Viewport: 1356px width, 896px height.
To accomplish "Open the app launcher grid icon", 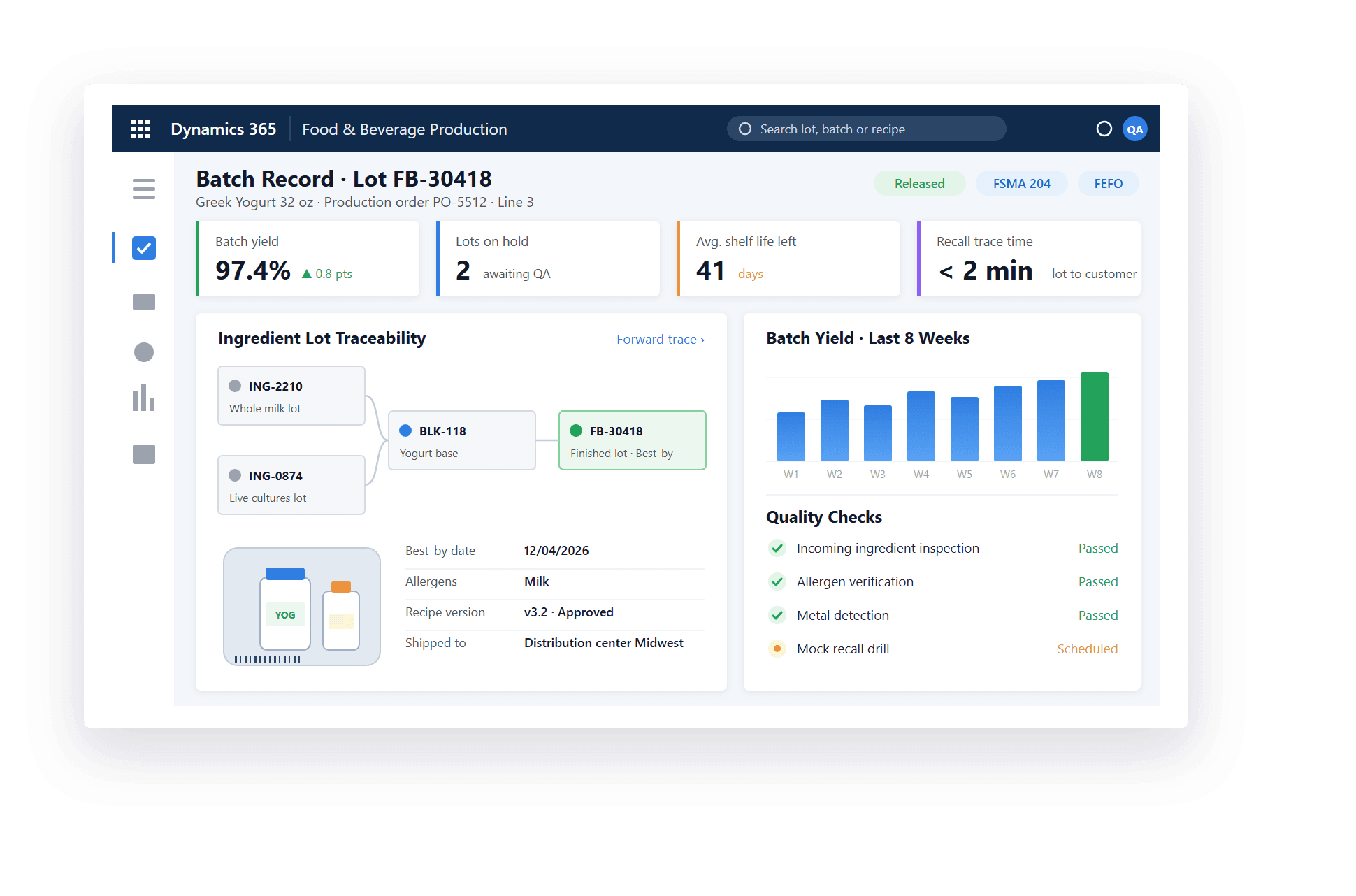I will point(140,129).
